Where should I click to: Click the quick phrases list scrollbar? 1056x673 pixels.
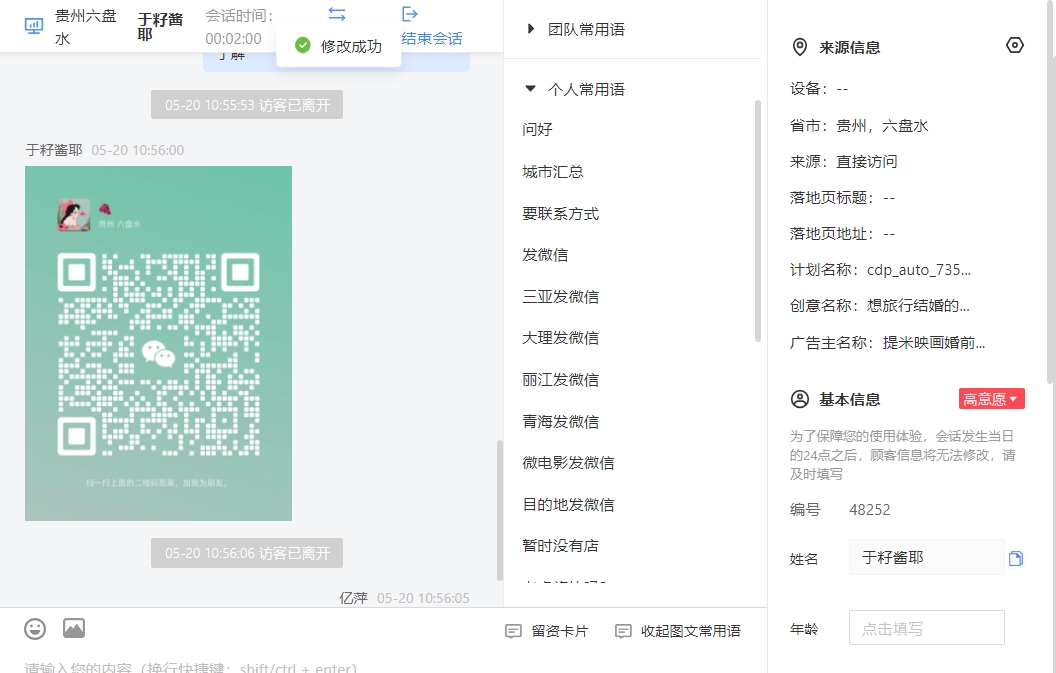click(758, 221)
